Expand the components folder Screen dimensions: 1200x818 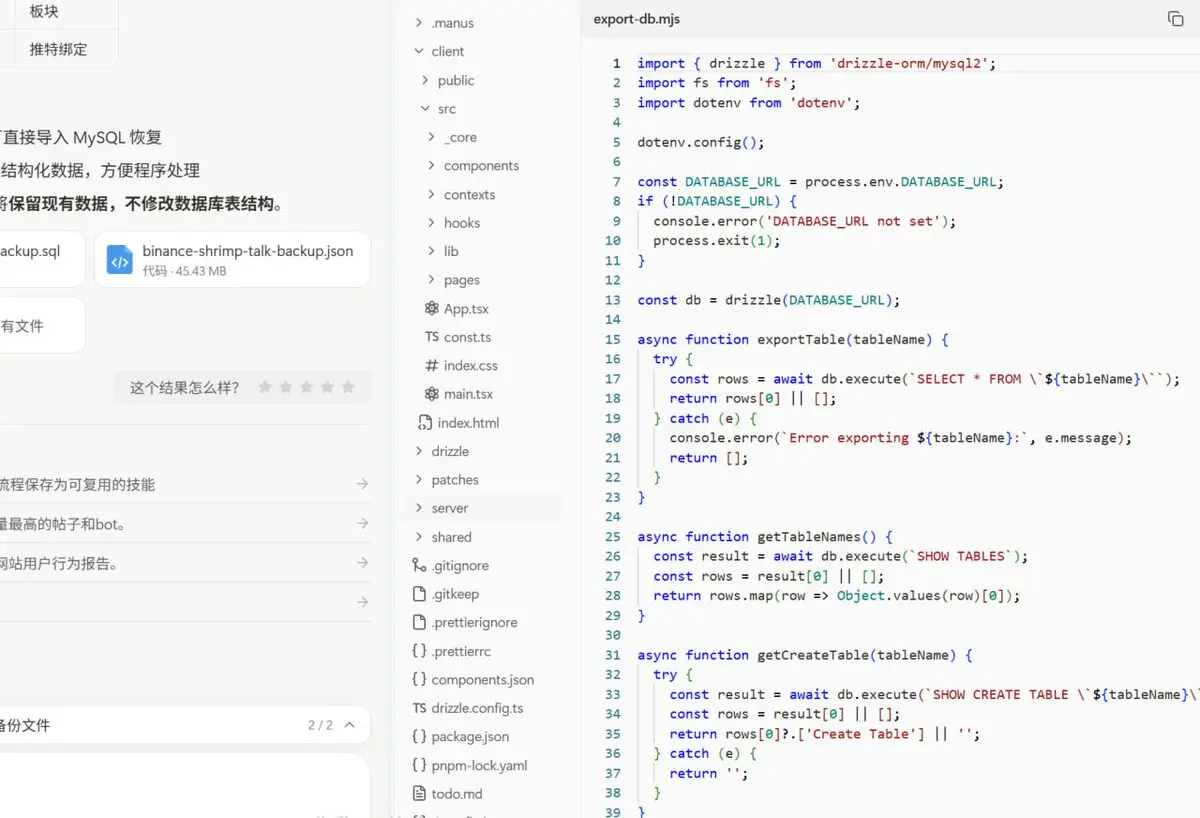[431, 166]
